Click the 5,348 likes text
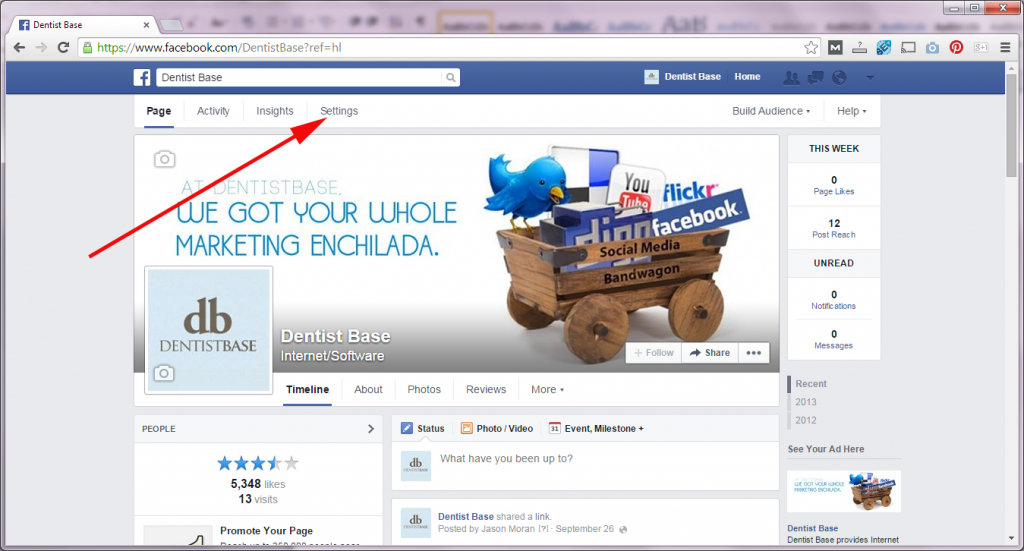1024x551 pixels. (x=258, y=484)
